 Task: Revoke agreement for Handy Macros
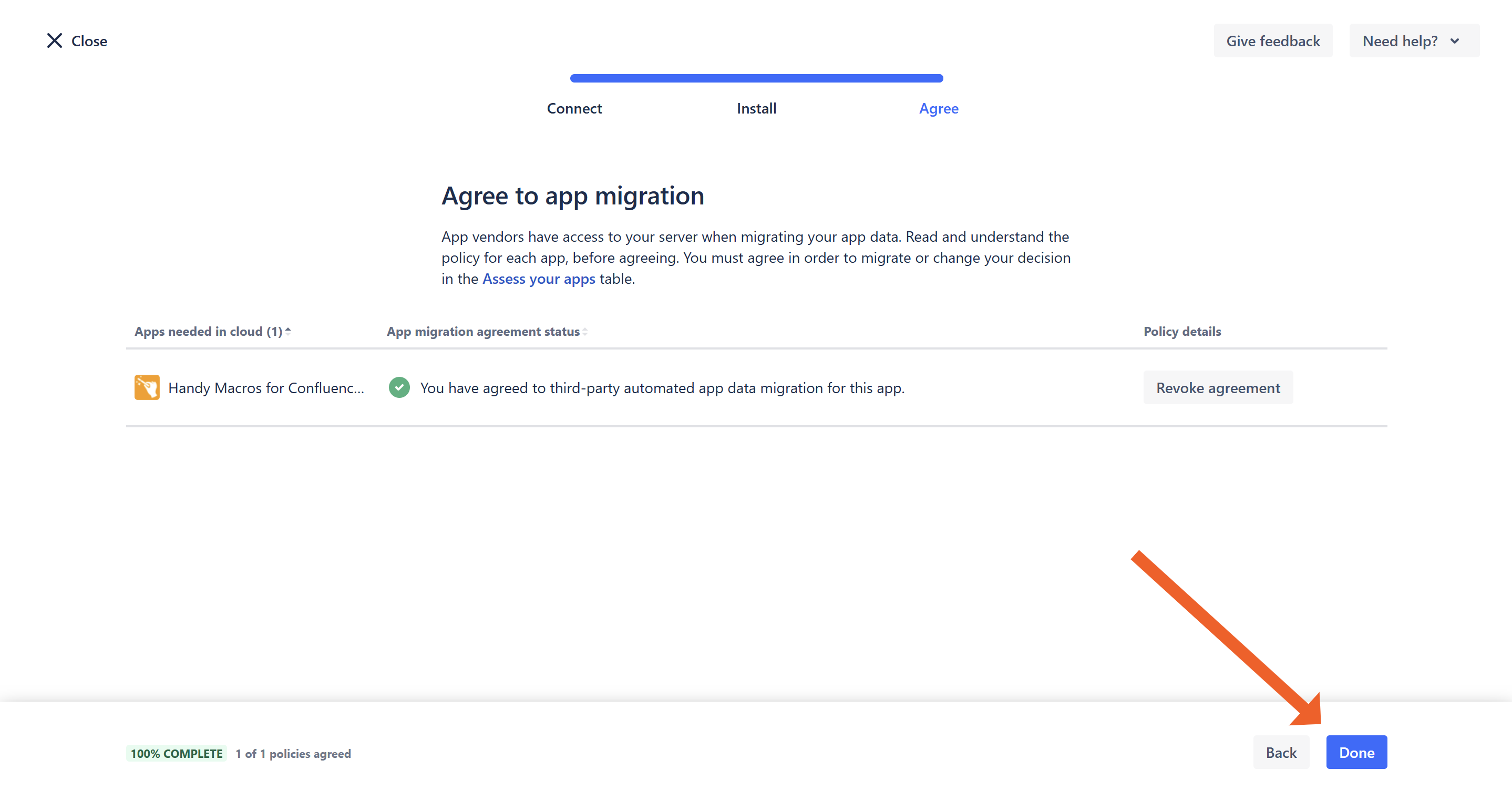[x=1217, y=388]
